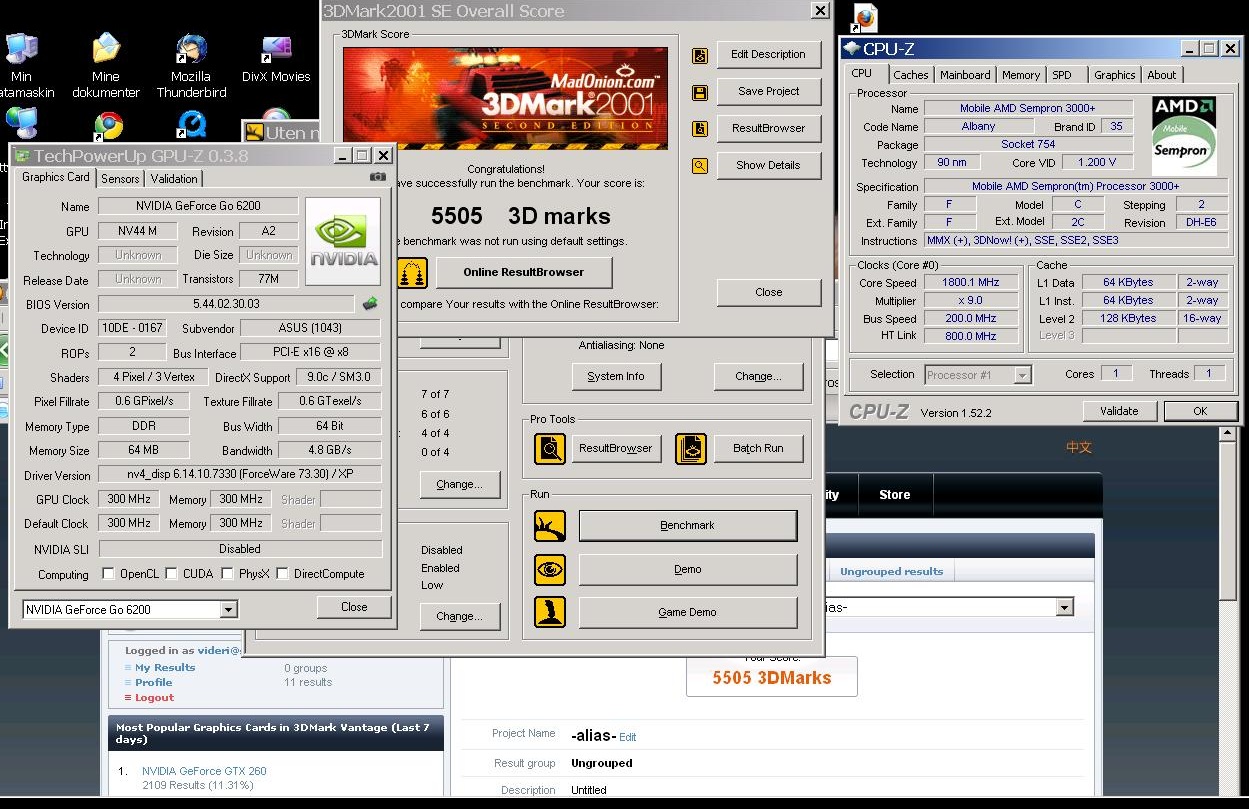Click the browser vertical scrollbar up arrow
This screenshot has height=809, width=1249.
1228,433
